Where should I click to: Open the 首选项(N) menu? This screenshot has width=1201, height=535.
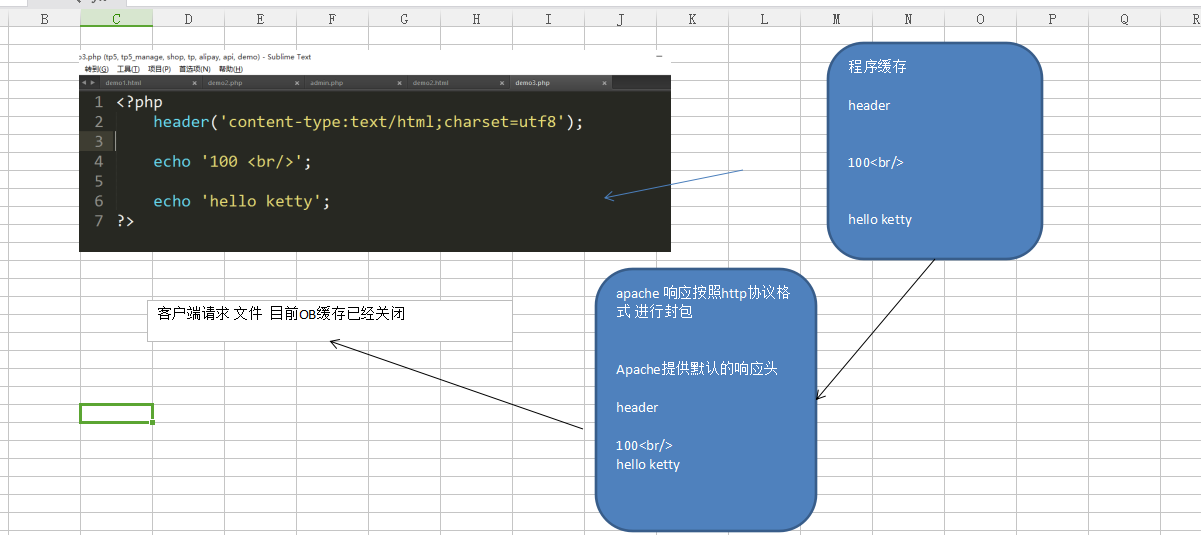click(x=194, y=69)
